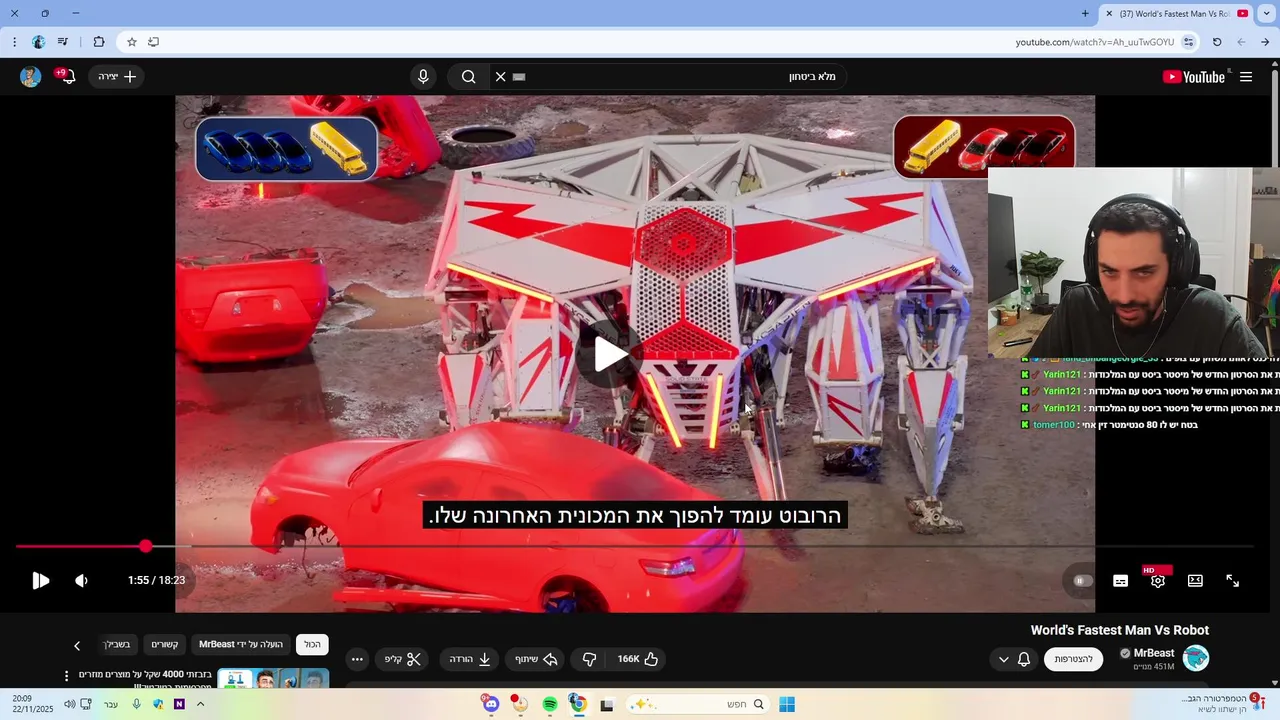The height and width of the screenshot is (720, 1280).
Task: Open site information tune icon
Action: pos(1188,42)
